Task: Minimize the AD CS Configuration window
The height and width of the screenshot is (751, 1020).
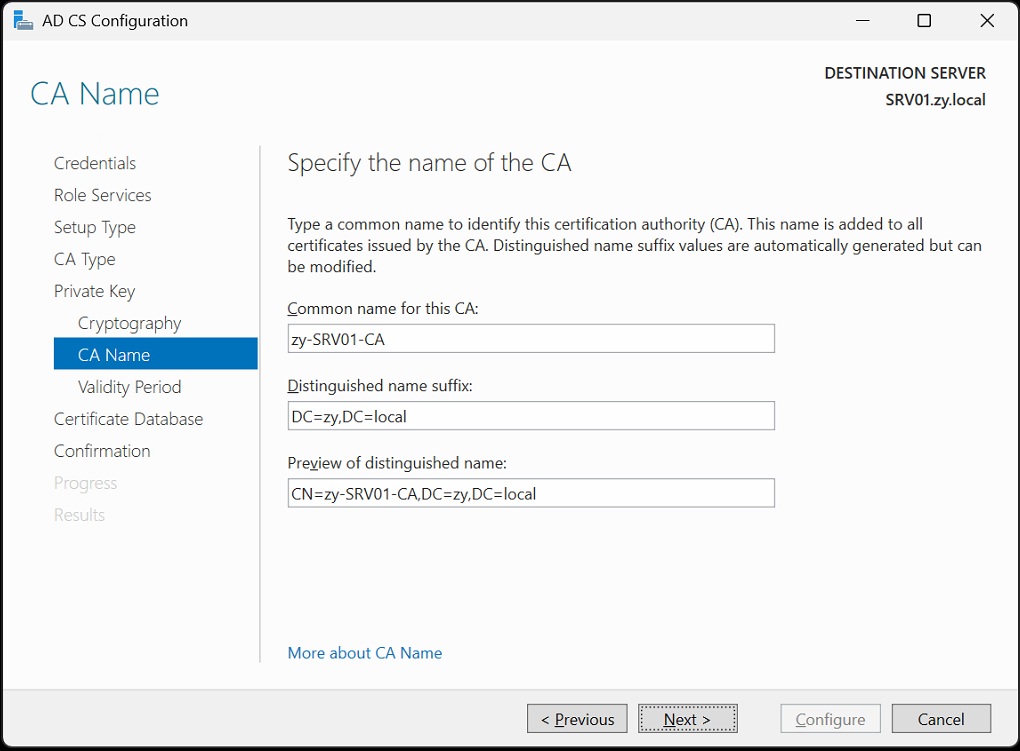Action: click(863, 21)
